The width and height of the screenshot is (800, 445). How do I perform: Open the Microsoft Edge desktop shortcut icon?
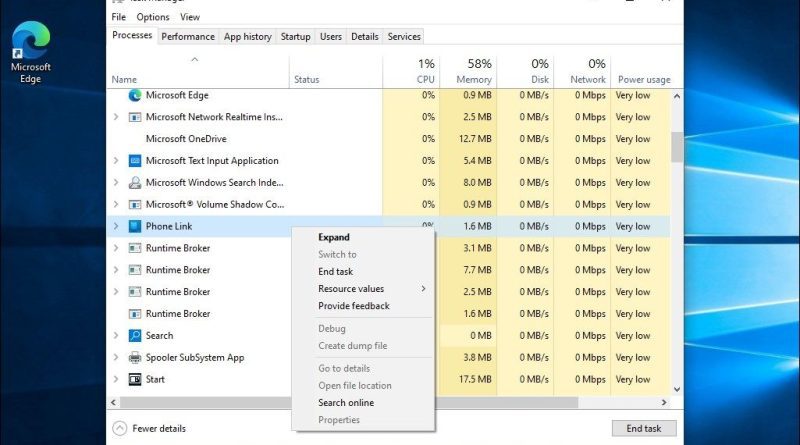(x=31, y=40)
